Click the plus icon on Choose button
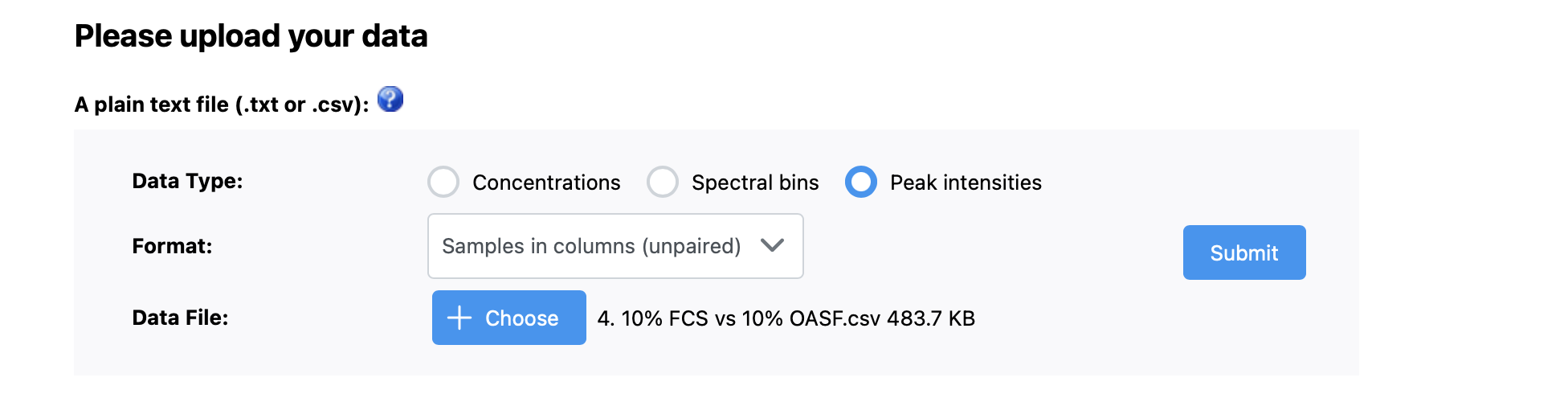Screen dimensions: 1568x394 pyautogui.click(x=459, y=318)
